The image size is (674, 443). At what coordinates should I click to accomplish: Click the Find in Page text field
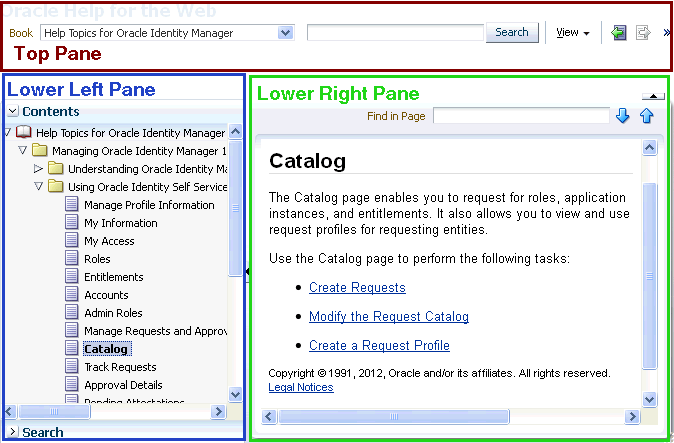tap(521, 116)
